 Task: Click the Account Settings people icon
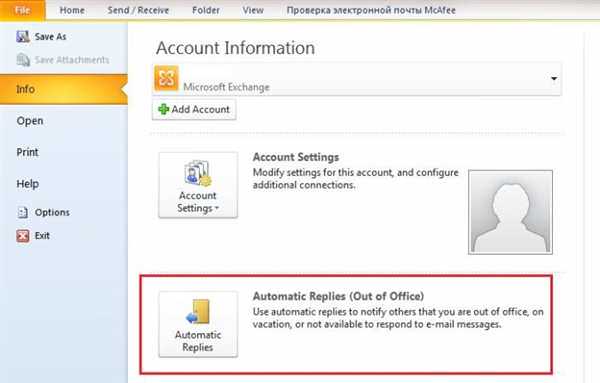(198, 174)
